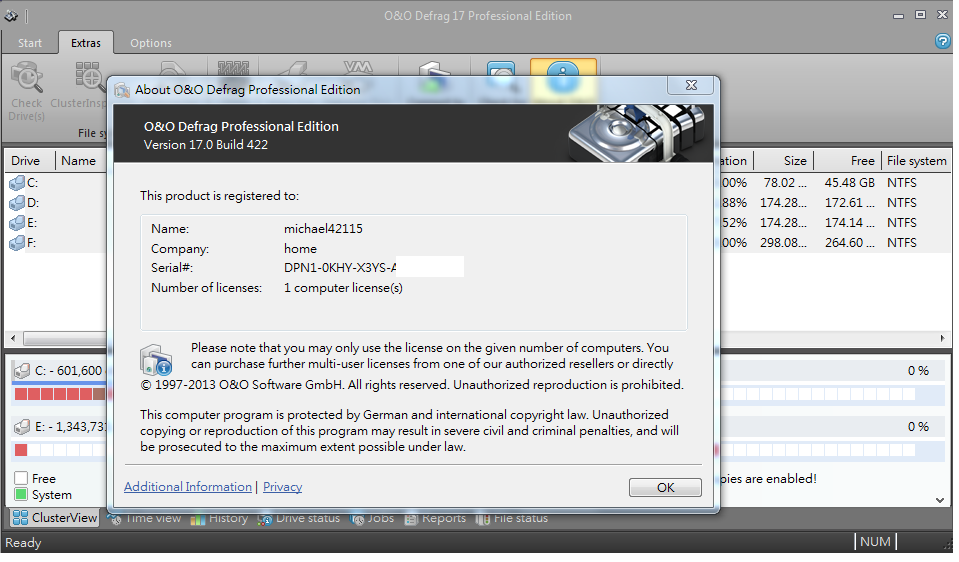959x562 pixels.
Task: Click the company value home
Action: 300,249
